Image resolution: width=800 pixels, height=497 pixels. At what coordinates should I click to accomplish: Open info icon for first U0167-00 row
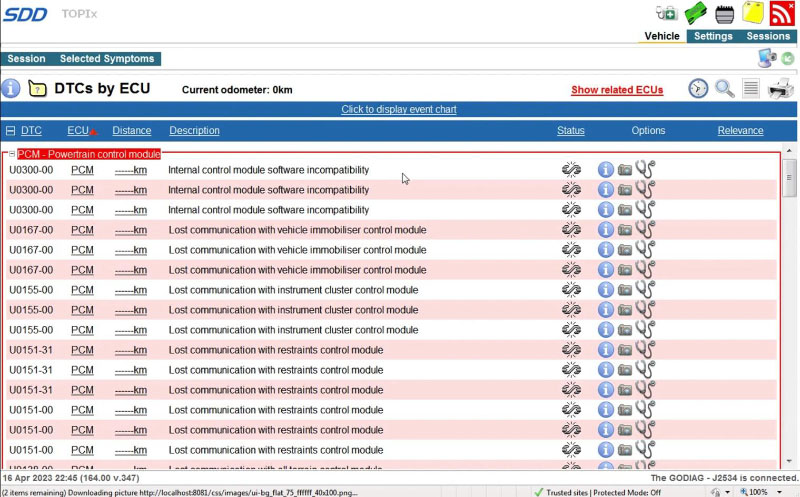coord(605,230)
